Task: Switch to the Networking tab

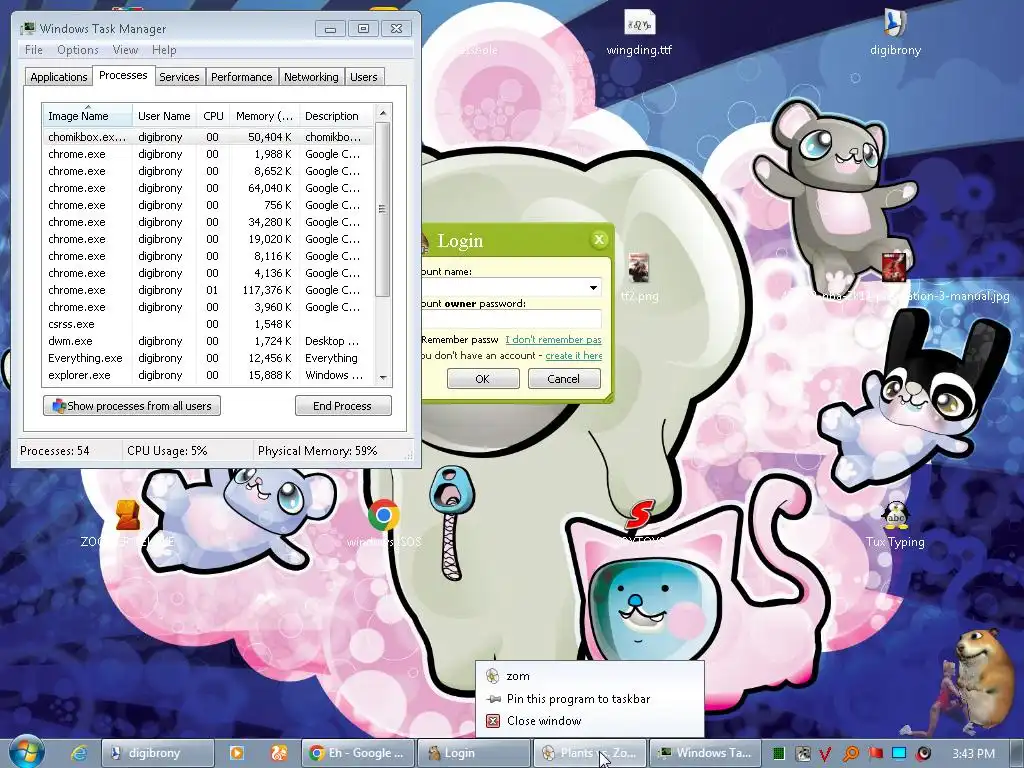Action: tap(311, 77)
